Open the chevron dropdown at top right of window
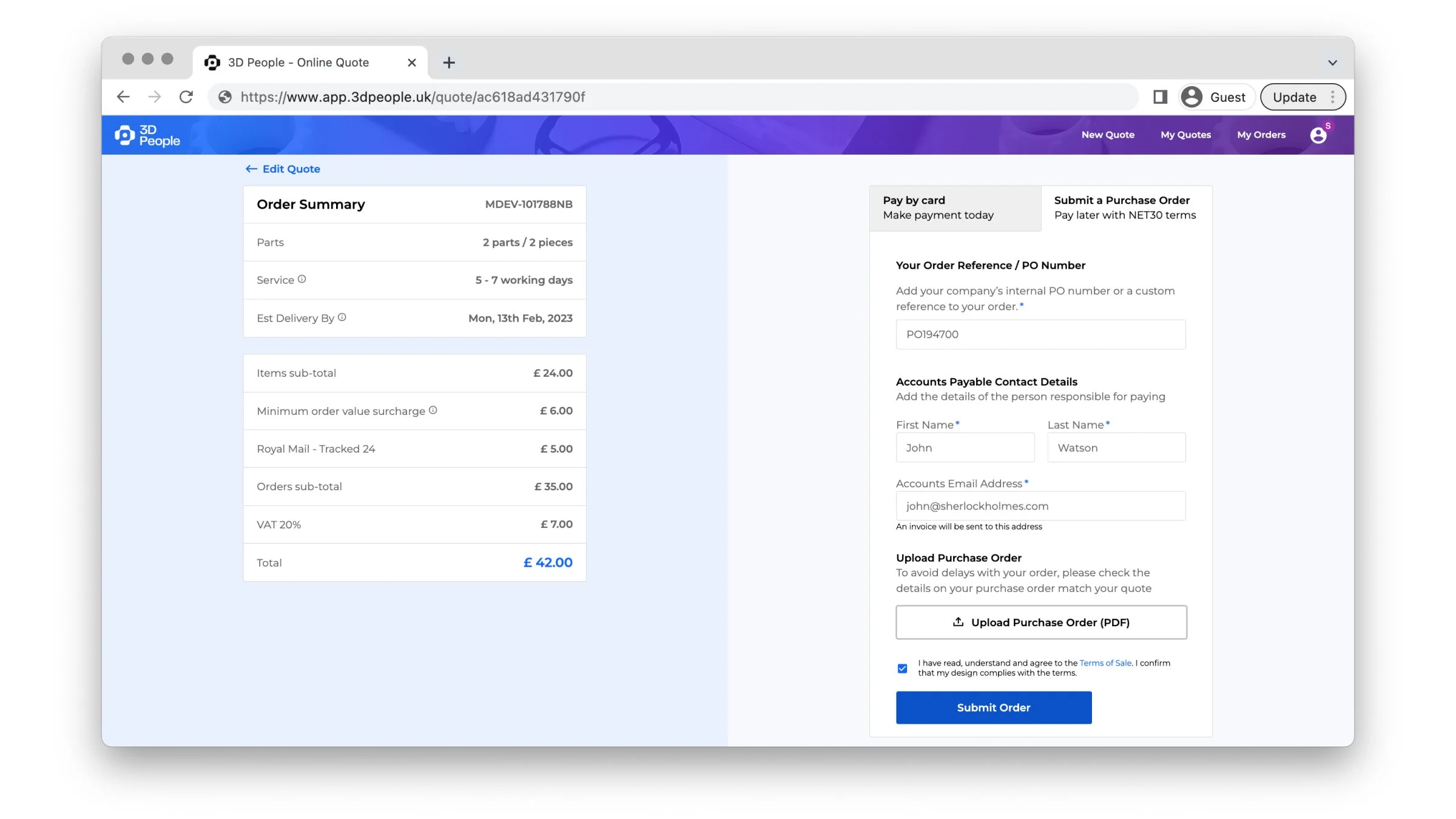The image size is (1456, 819). (1333, 62)
